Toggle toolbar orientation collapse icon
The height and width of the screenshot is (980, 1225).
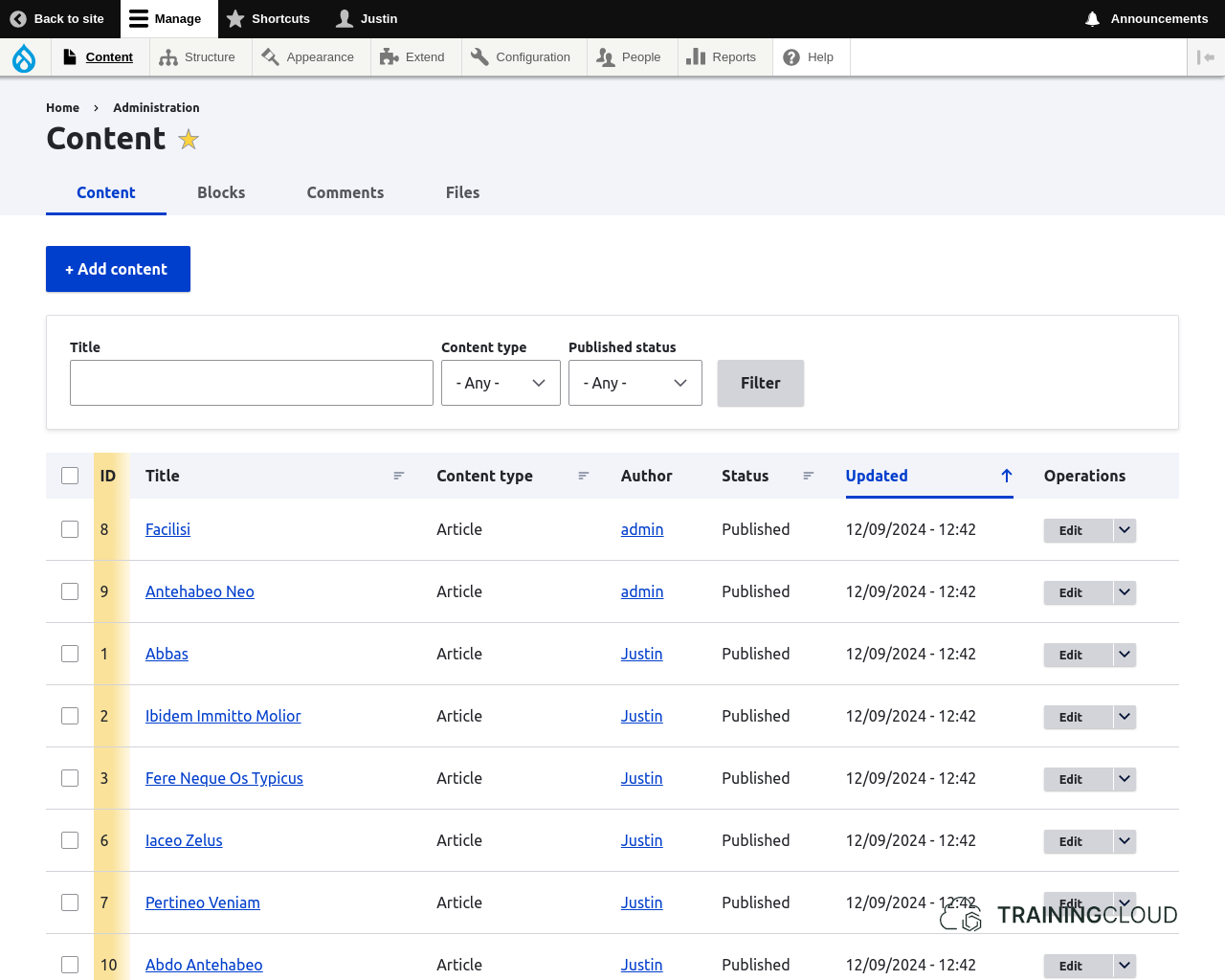point(1206,57)
